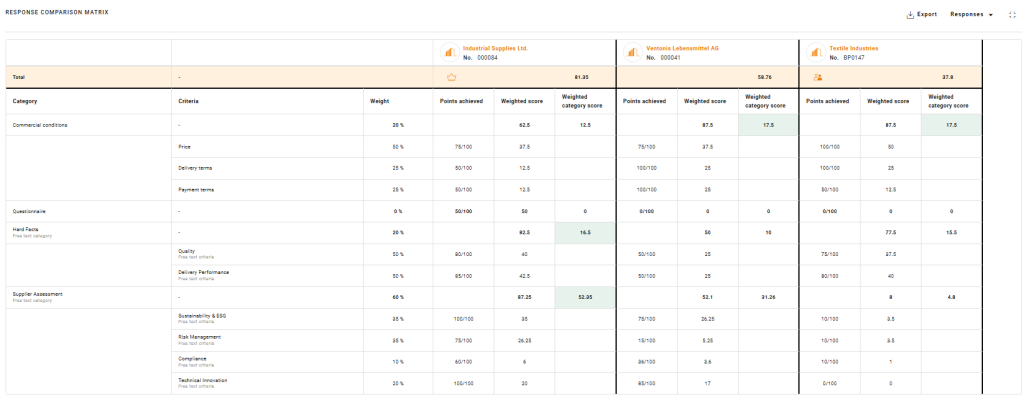1024x397 pixels.
Task: Open the Ventonis Lebensmittel AG link
Action: click(x=682, y=48)
